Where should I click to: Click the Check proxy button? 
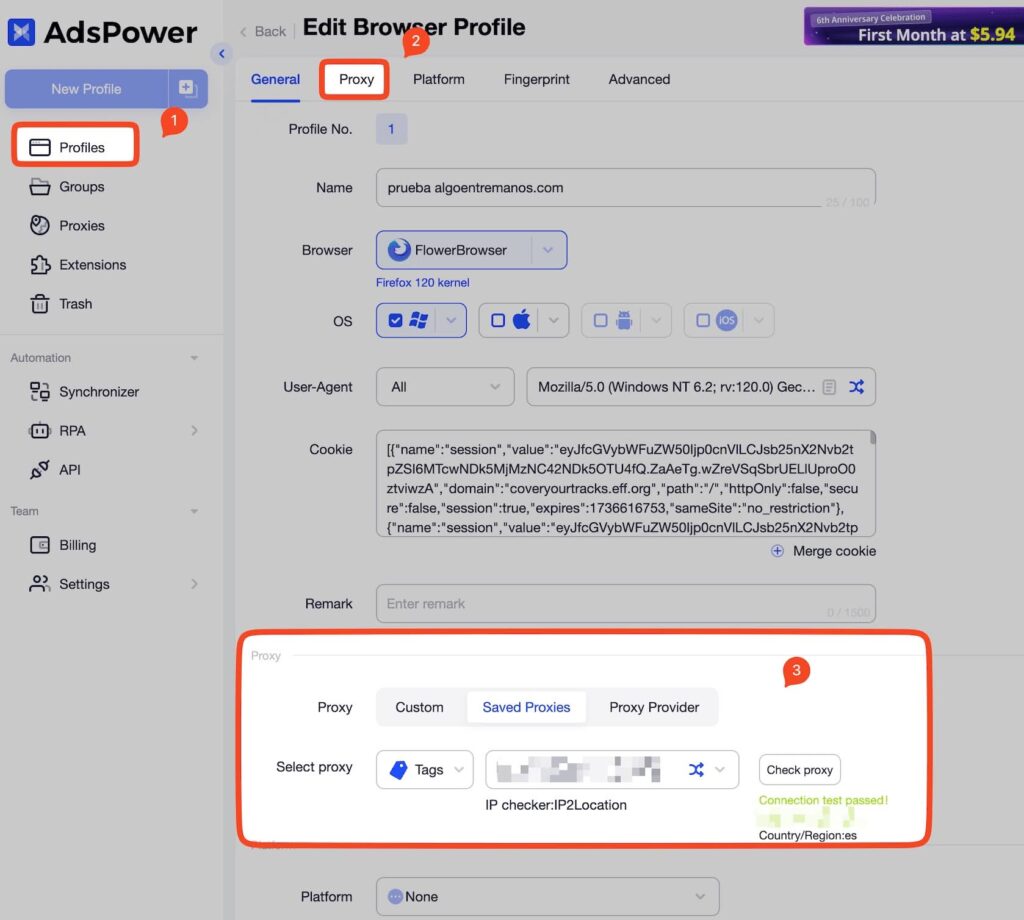(x=799, y=770)
